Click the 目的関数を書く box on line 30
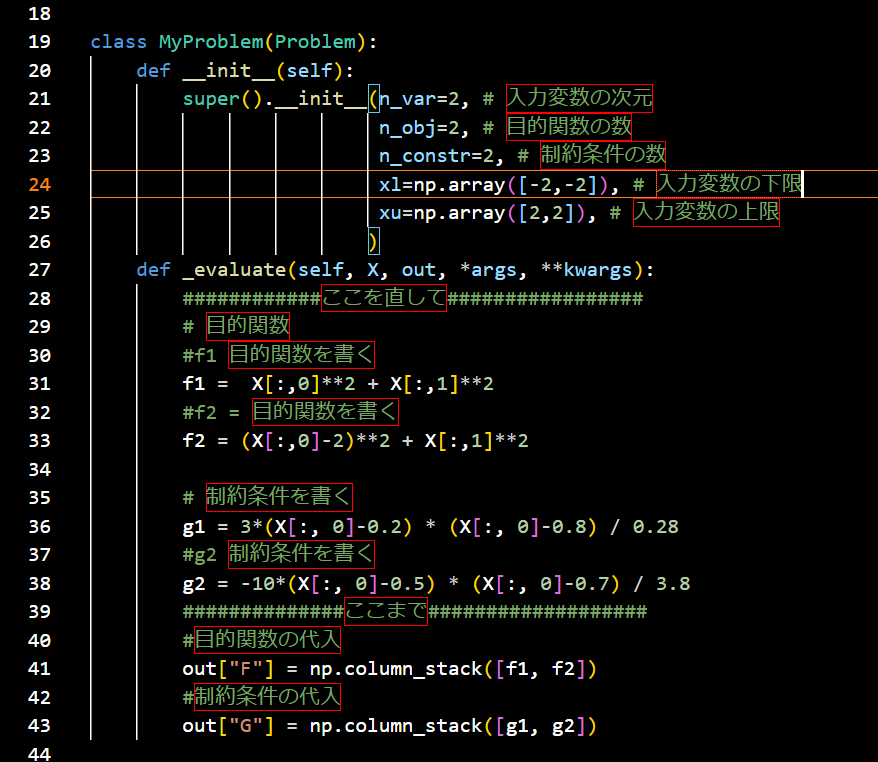Image resolution: width=878 pixels, height=762 pixels. (302, 355)
